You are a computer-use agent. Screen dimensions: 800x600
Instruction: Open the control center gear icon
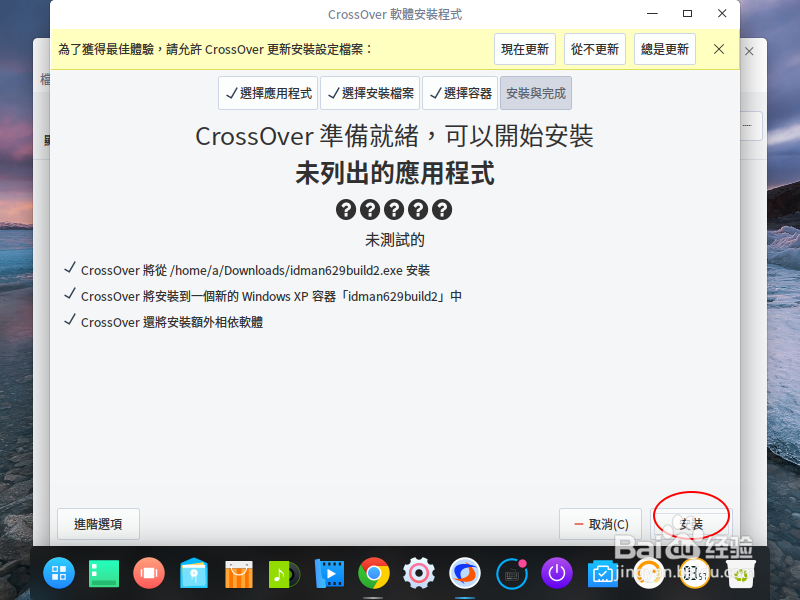(419, 573)
